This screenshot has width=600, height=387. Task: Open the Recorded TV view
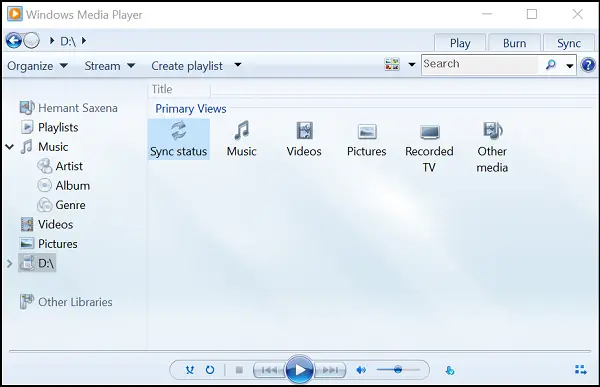(x=429, y=147)
